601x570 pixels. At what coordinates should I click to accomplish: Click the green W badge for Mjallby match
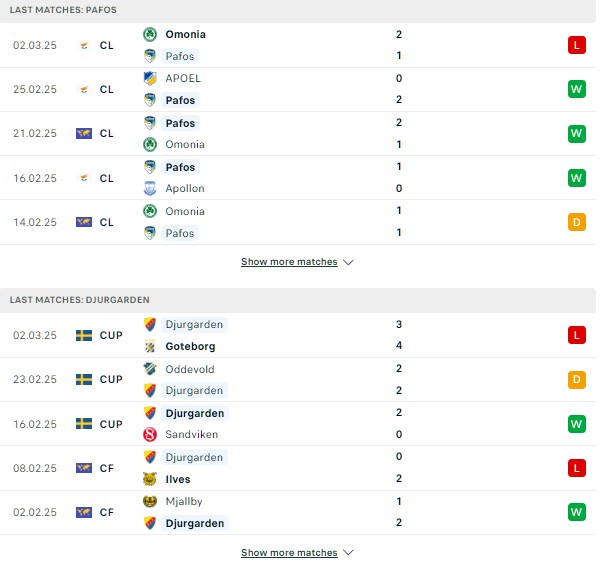[577, 512]
